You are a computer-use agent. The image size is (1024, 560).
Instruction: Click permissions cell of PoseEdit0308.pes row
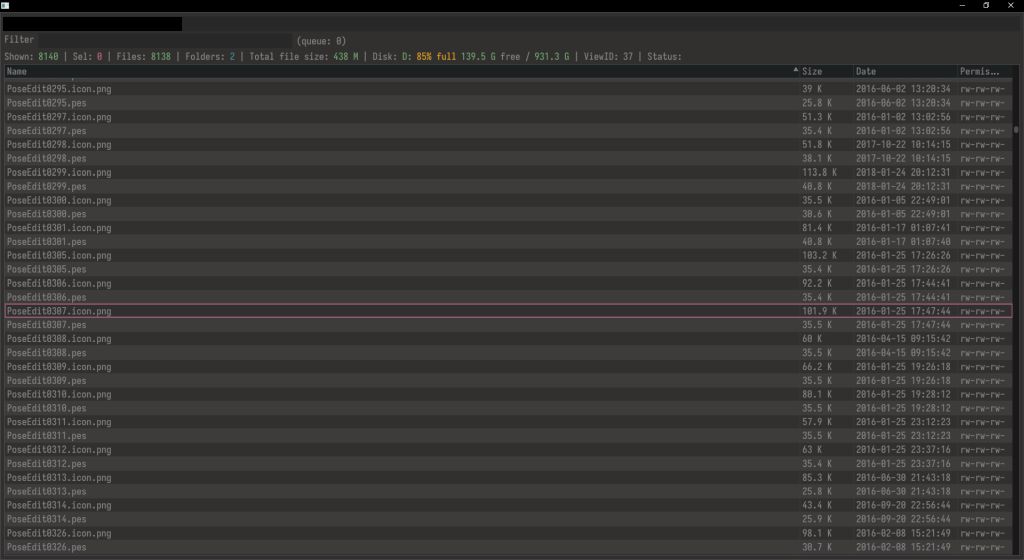pos(982,352)
